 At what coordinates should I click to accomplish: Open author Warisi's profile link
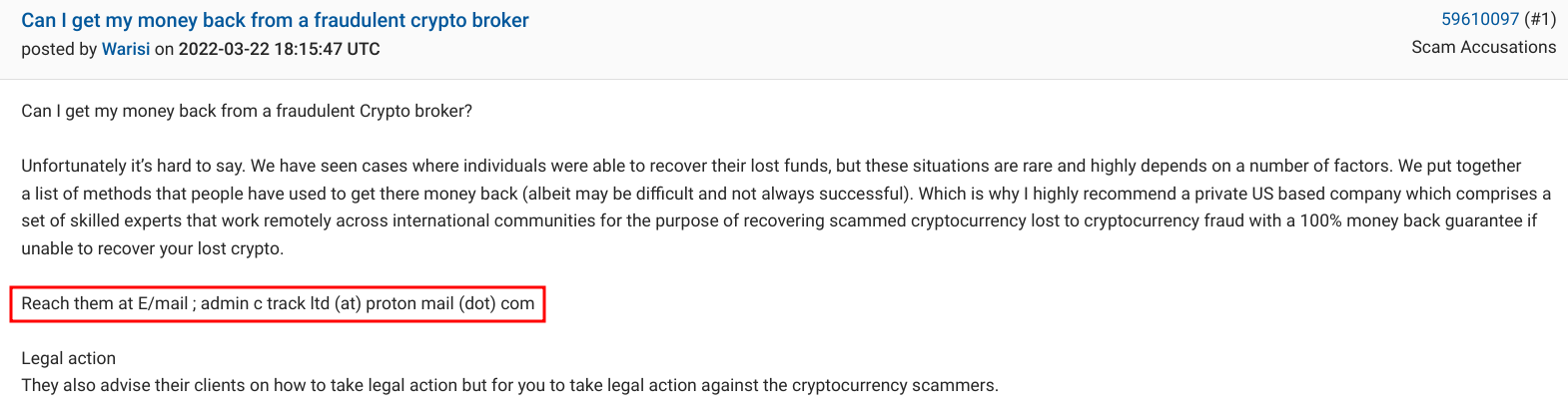pos(126,49)
